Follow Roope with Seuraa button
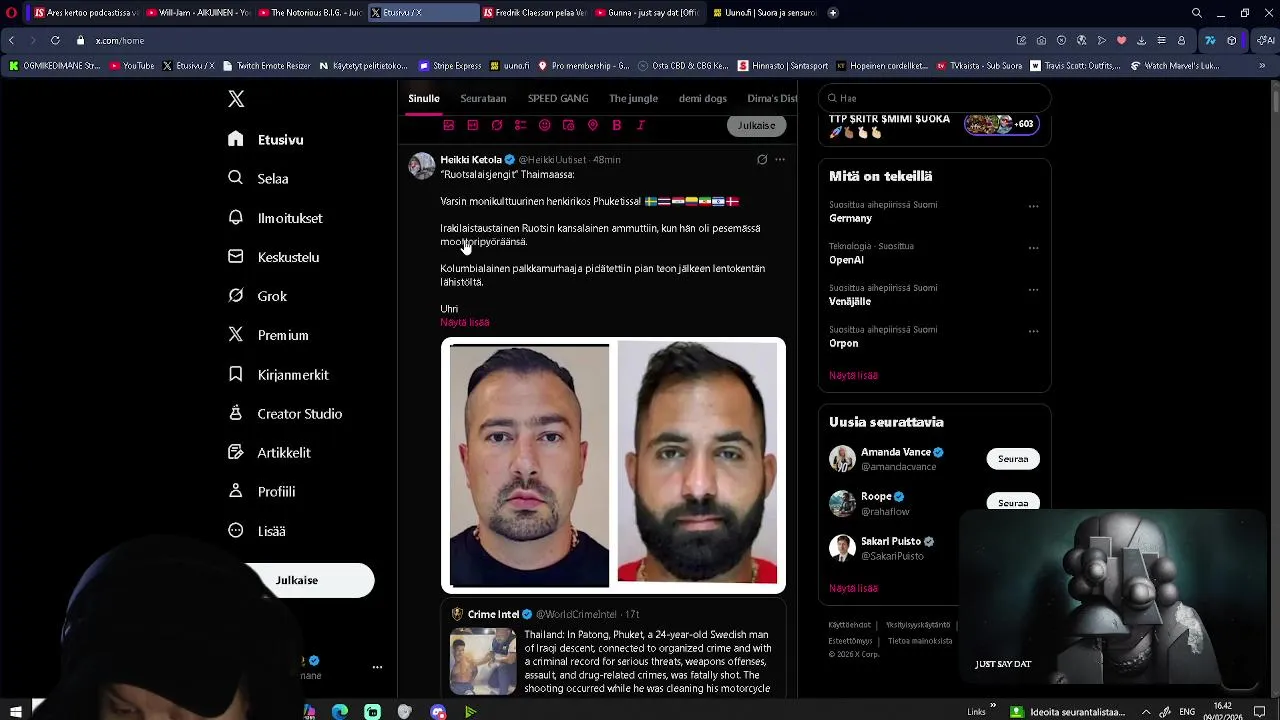 1013,503
